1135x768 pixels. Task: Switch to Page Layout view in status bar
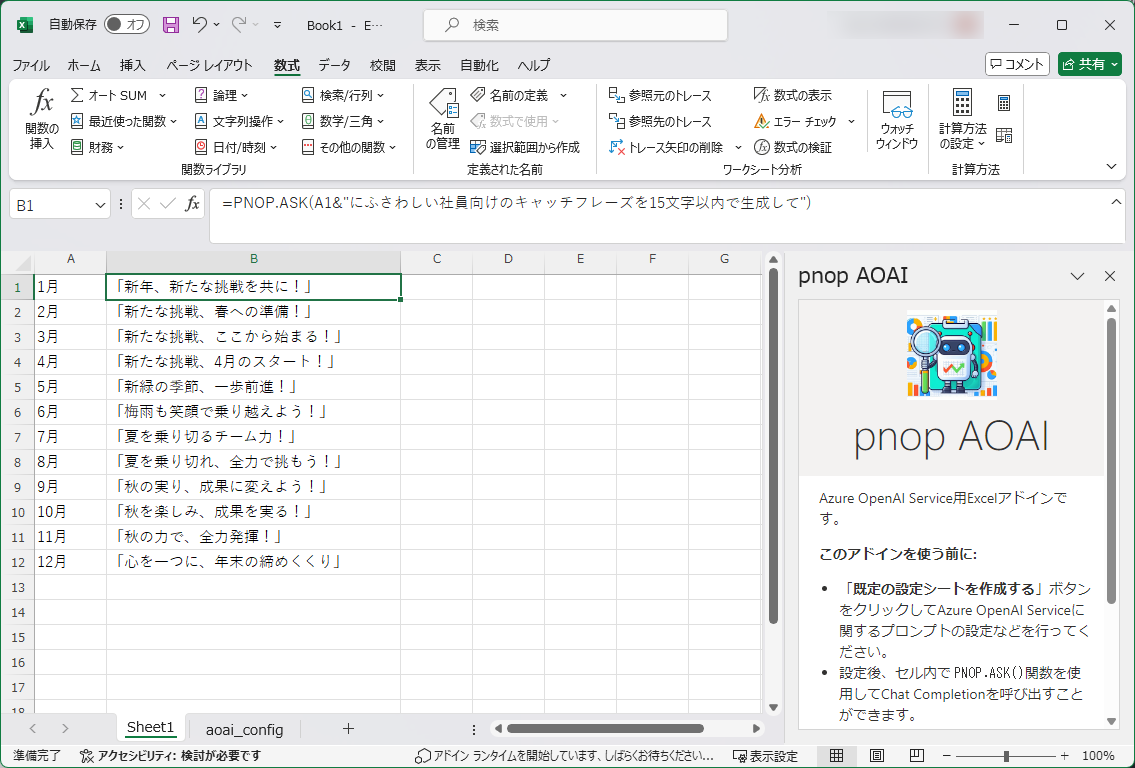877,756
